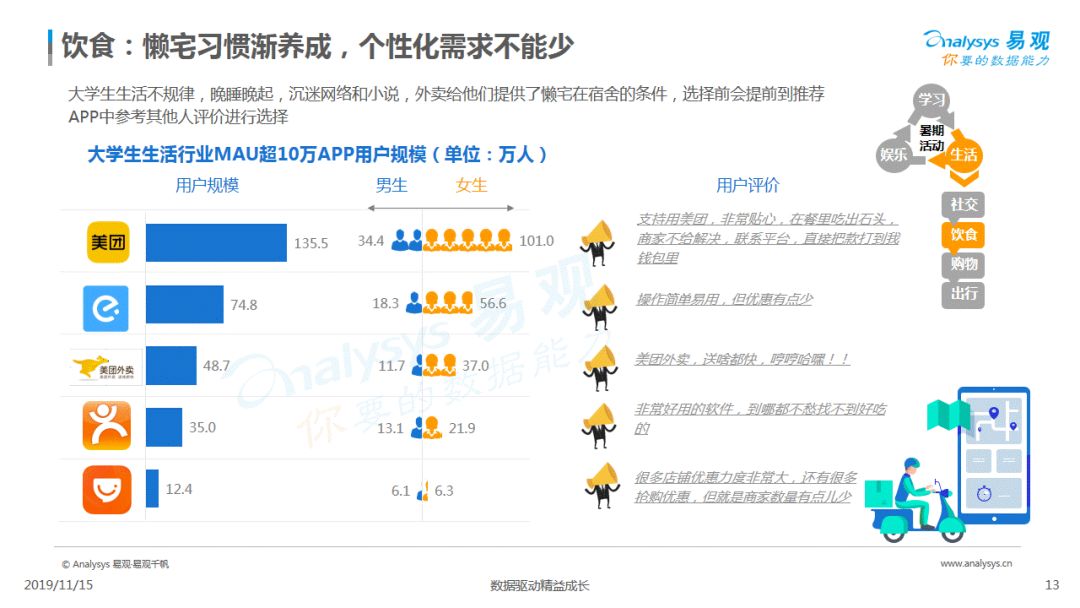
Task: Click the Meituan Waimai kangaroo logo
Action: [107, 367]
